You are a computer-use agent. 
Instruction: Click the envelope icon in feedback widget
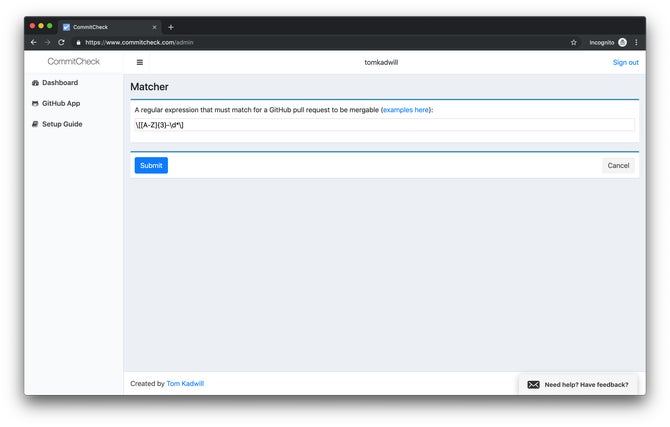pos(533,385)
